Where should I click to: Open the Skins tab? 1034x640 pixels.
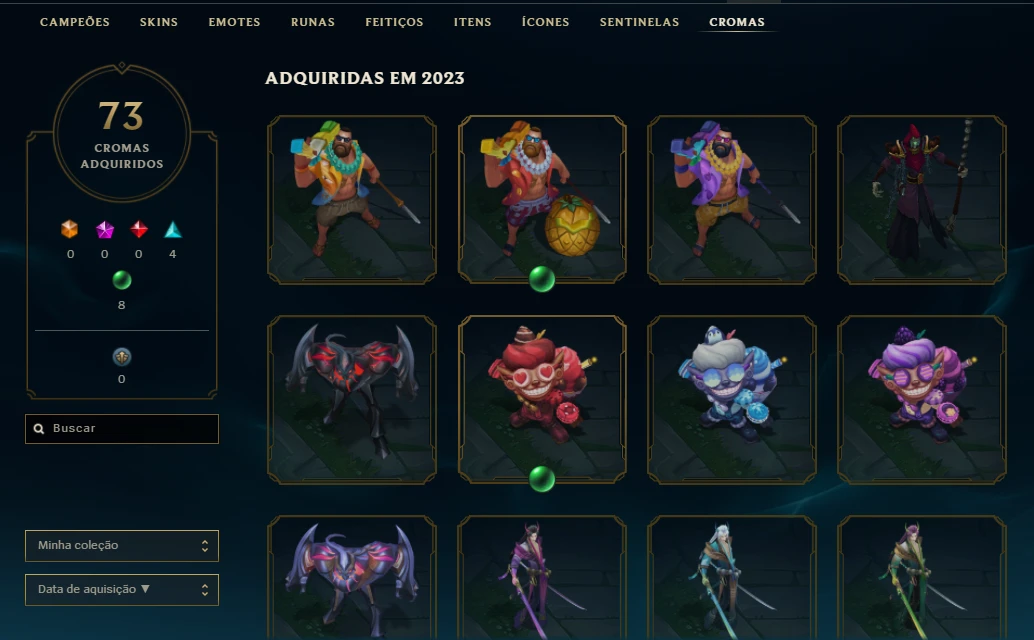click(159, 22)
